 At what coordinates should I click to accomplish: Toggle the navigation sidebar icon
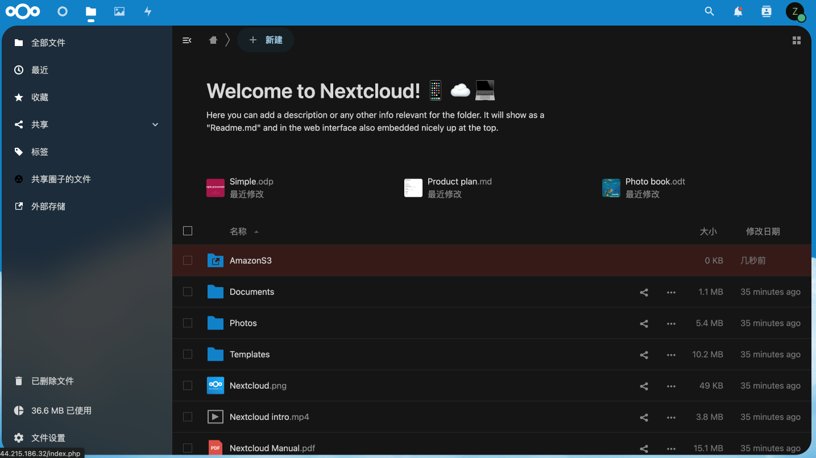point(187,40)
